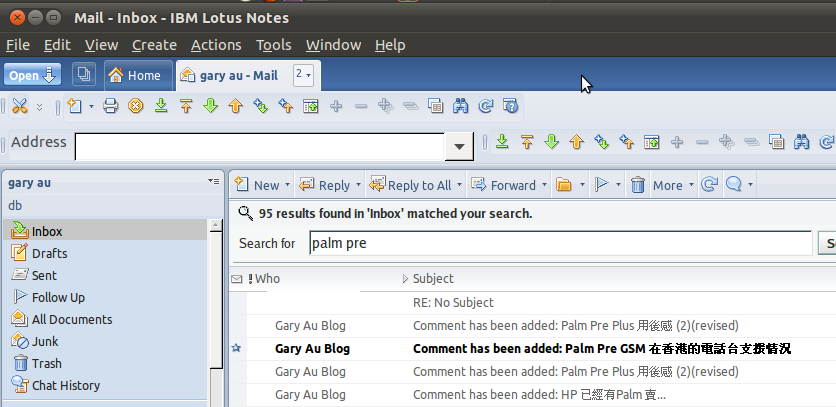Image resolution: width=836 pixels, height=407 pixels.
Task: Open the Follow Up folder
Action: pos(58,297)
